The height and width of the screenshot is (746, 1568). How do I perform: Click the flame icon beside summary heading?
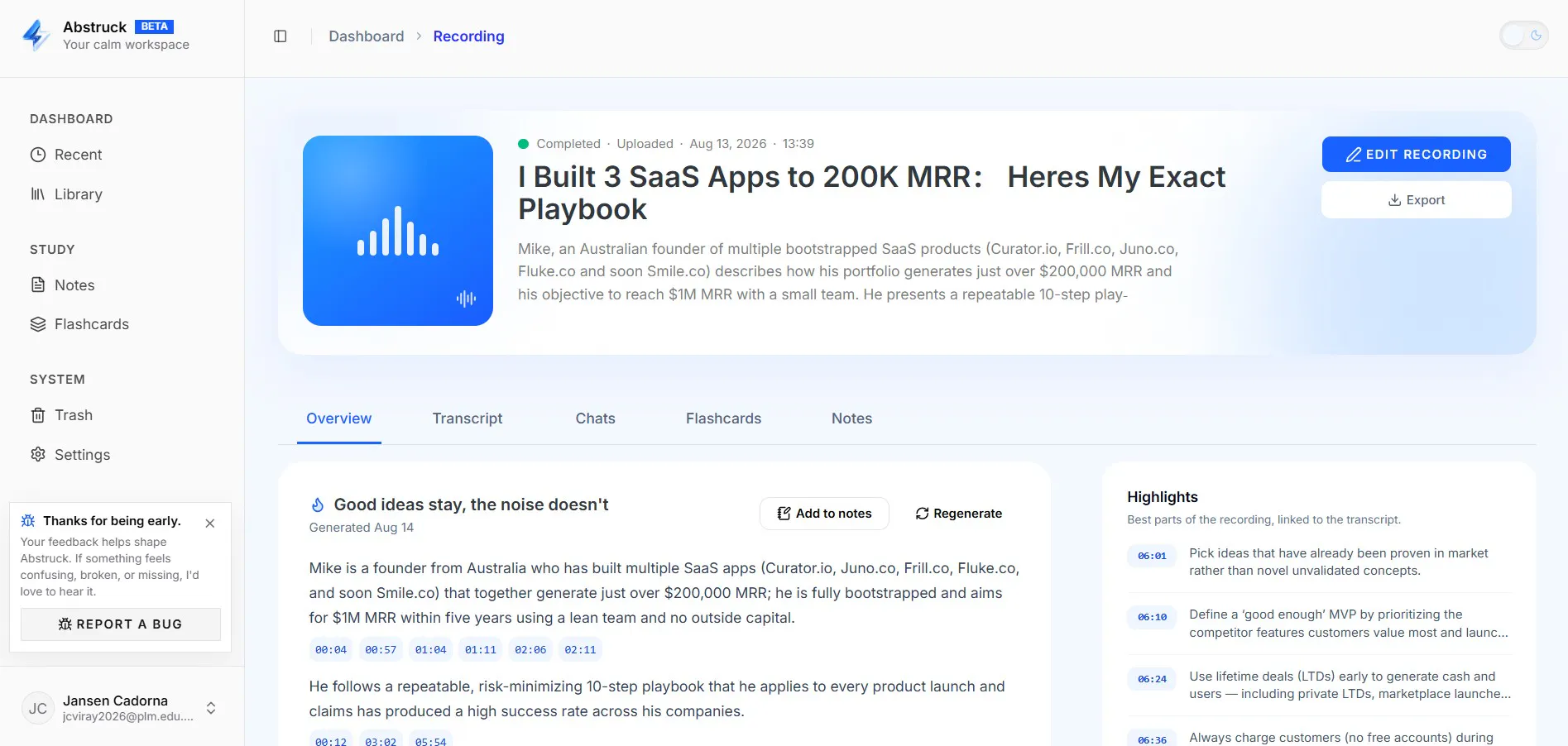(x=318, y=505)
